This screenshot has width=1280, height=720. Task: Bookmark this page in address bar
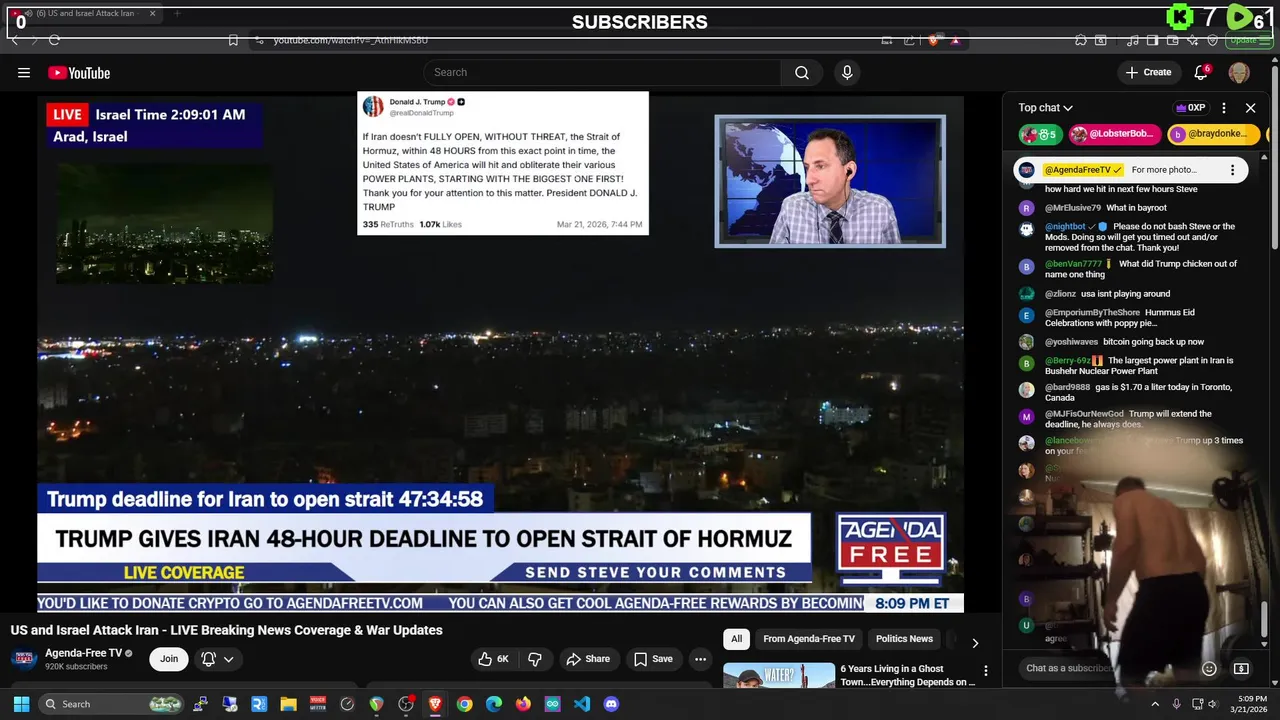[x=233, y=40]
